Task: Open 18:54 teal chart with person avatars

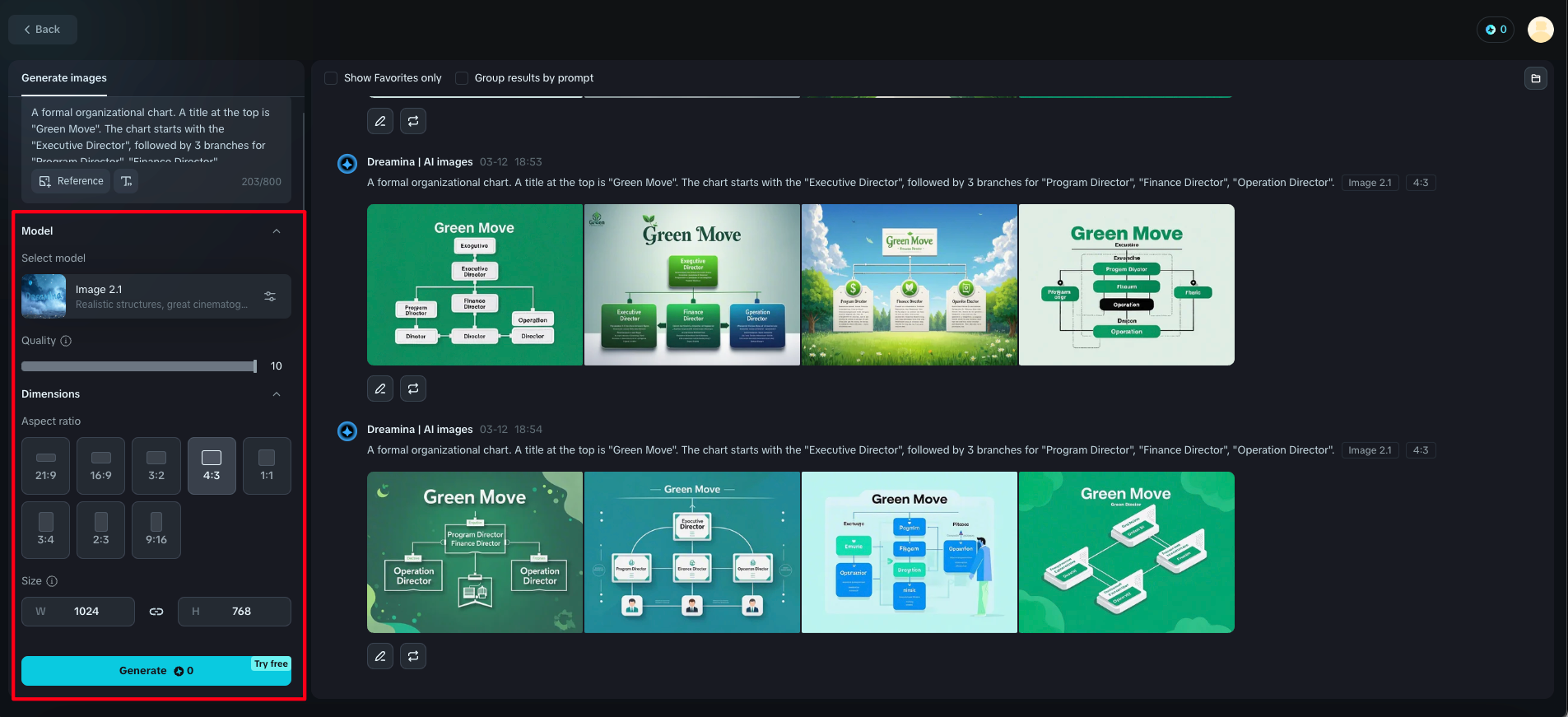Action: (x=692, y=552)
